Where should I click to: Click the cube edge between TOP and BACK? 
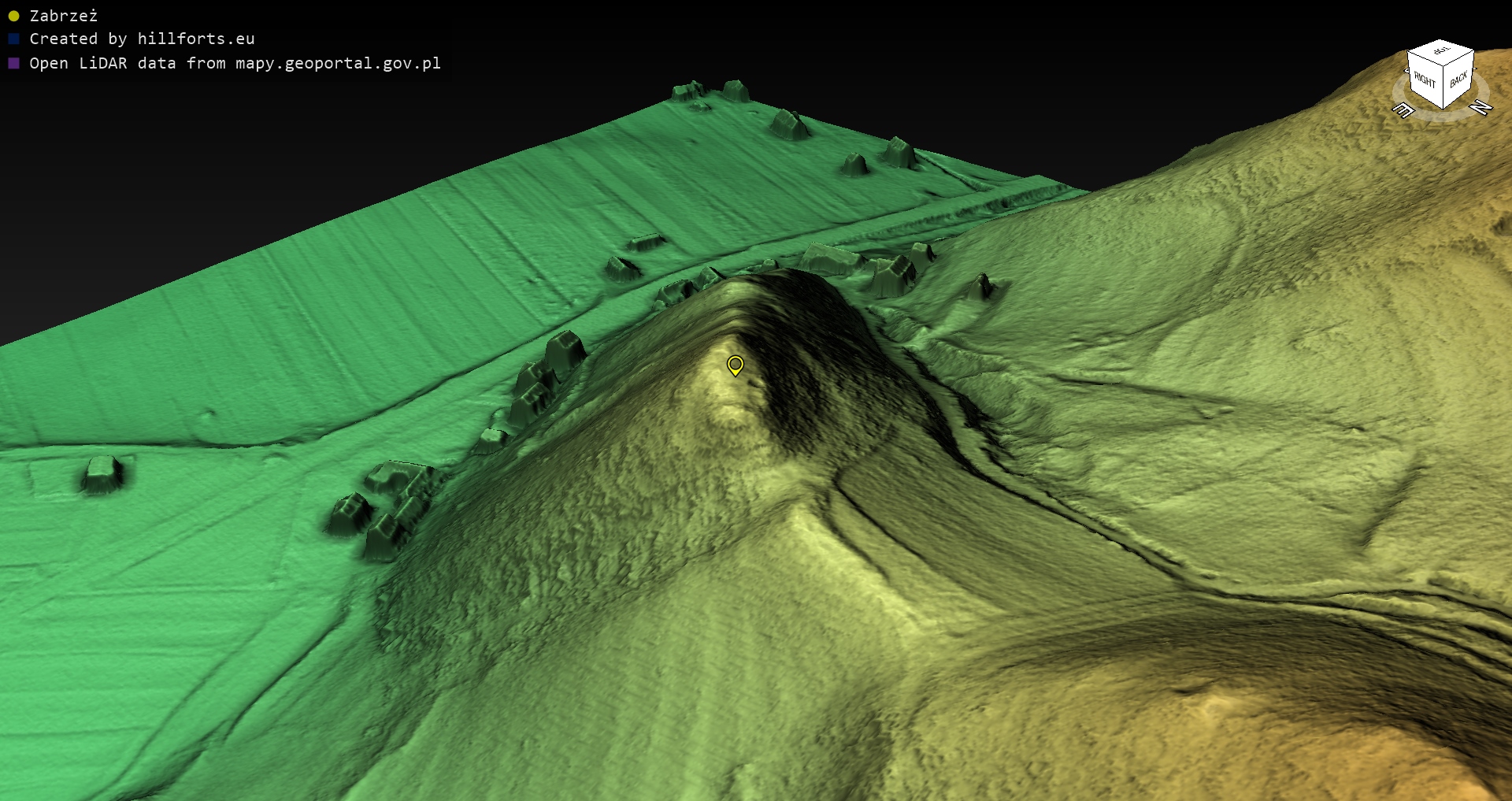[x=1458, y=60]
